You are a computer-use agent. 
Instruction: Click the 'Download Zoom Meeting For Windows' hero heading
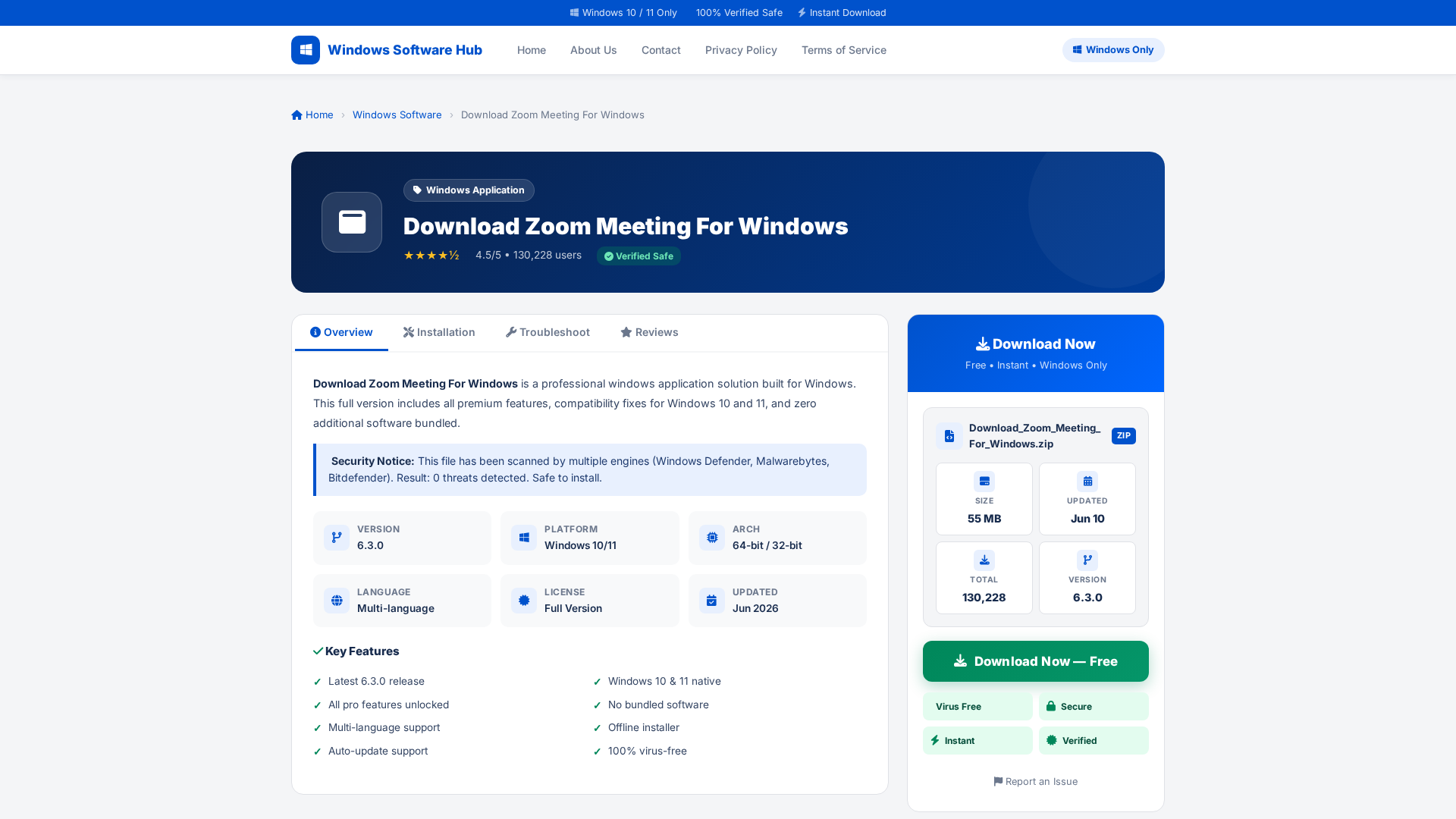click(x=626, y=226)
